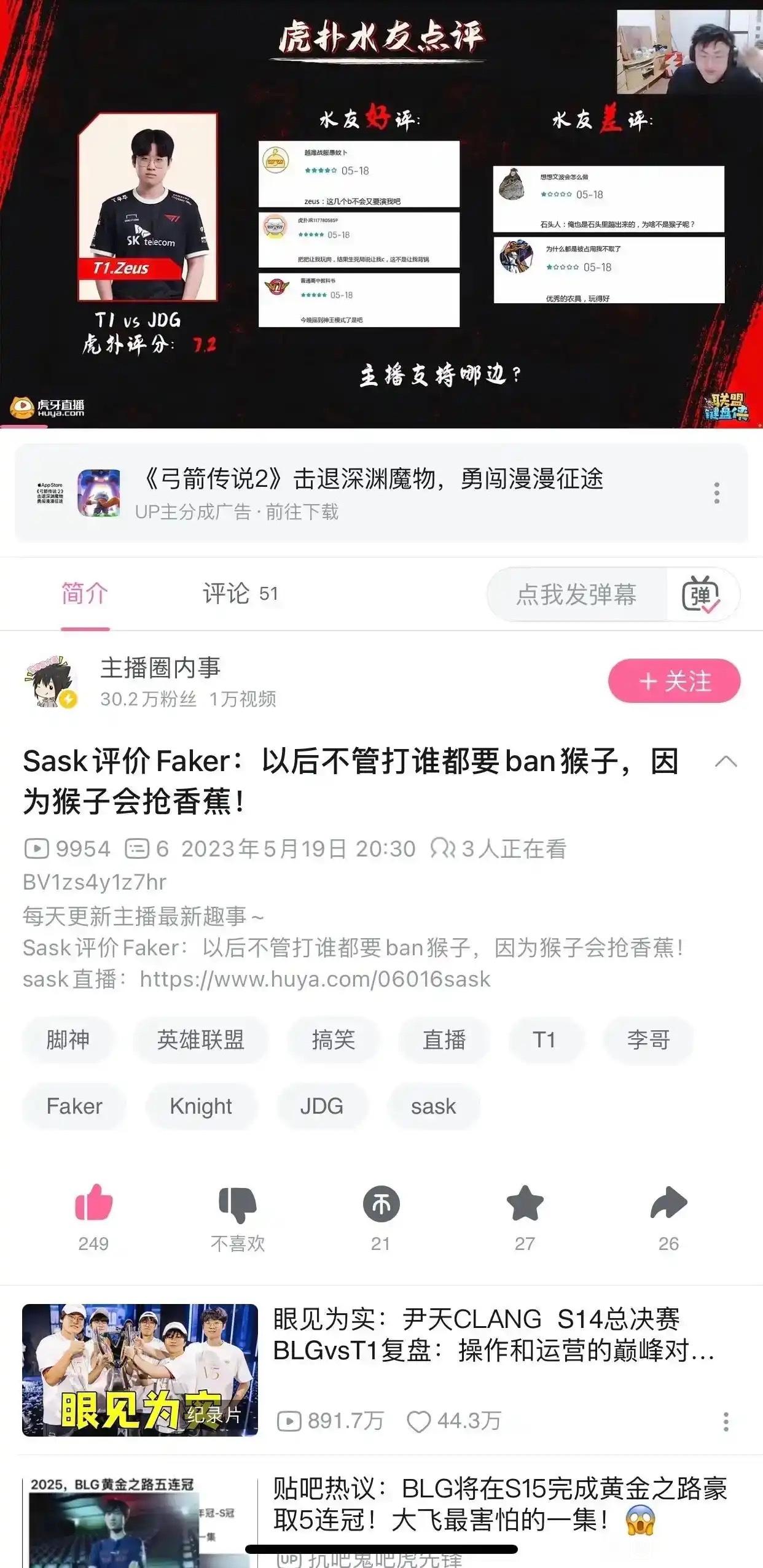Favorite the video with star icon
The image size is (763, 1568).
[525, 1203]
